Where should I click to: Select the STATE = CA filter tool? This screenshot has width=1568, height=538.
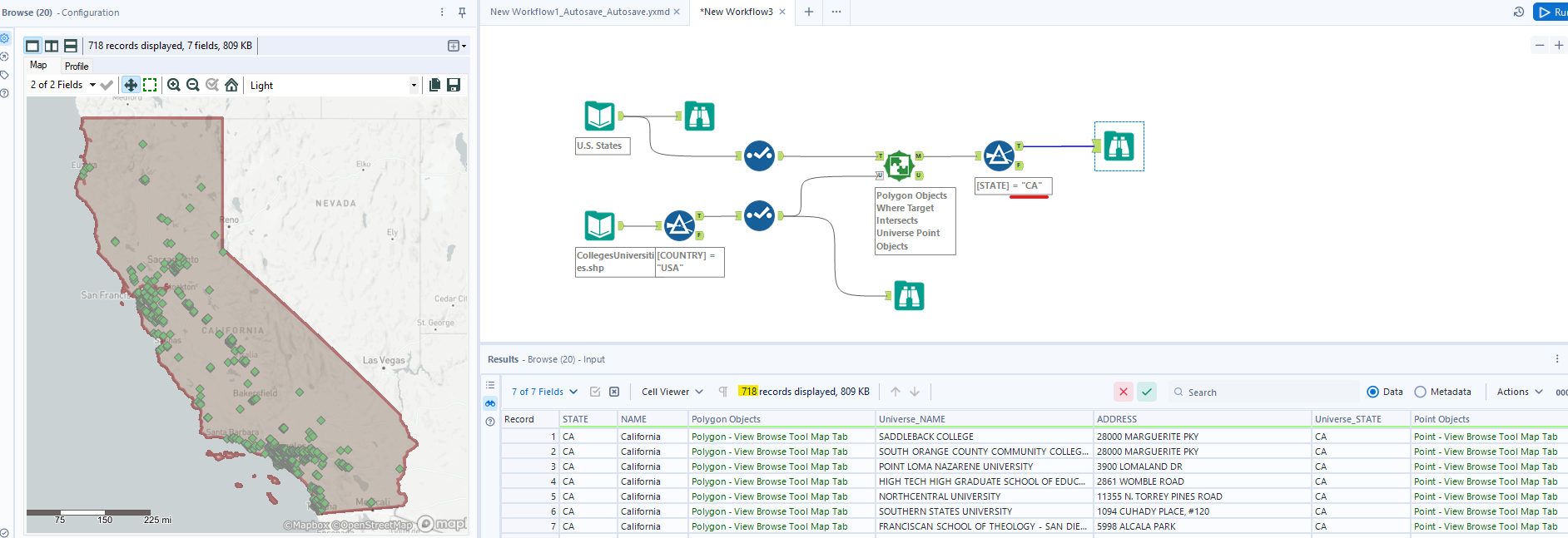pyautogui.click(x=999, y=155)
